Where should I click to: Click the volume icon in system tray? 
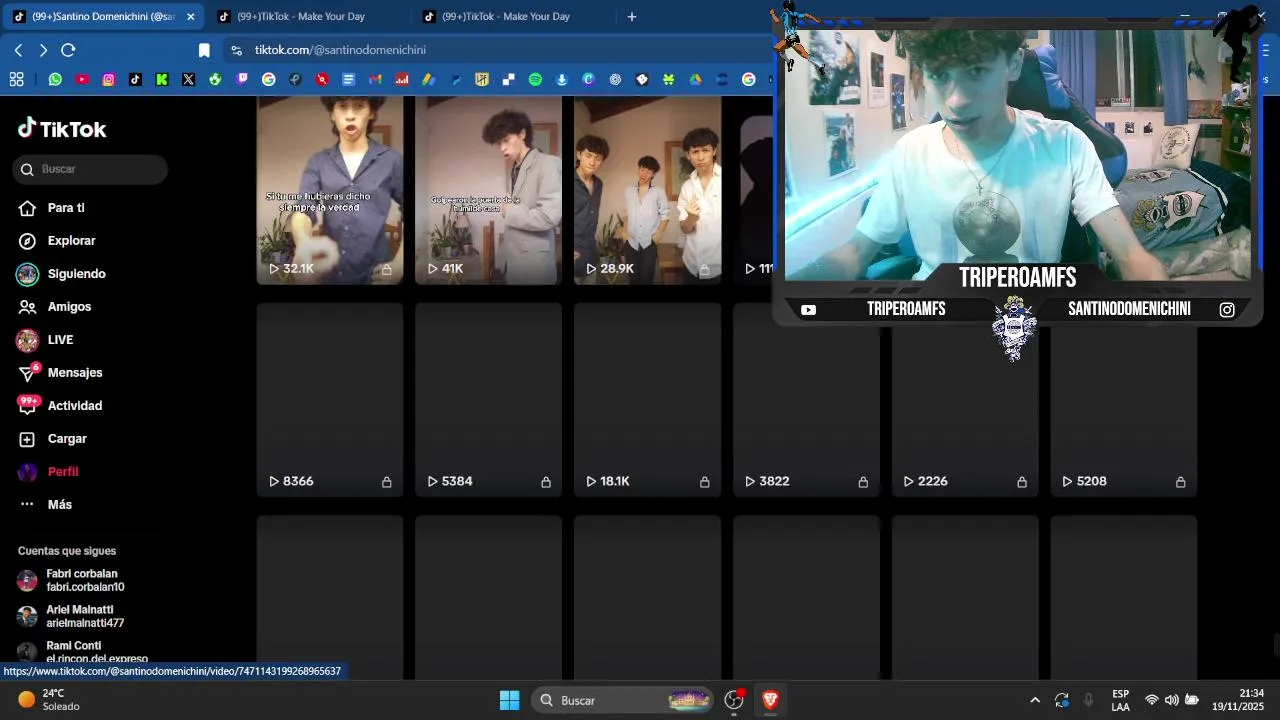click(x=1171, y=700)
